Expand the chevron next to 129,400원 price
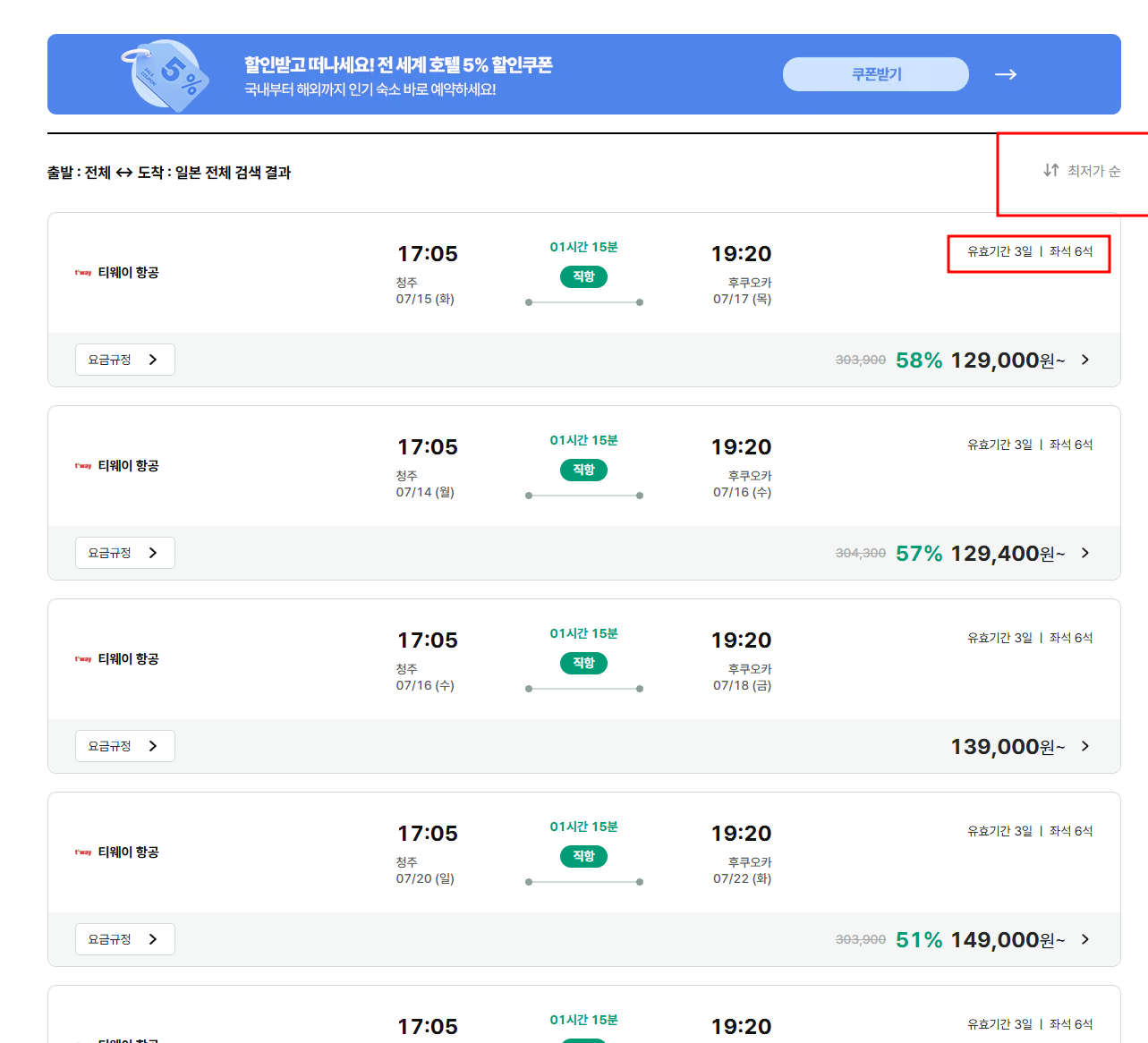The image size is (1148, 1043). point(1085,553)
